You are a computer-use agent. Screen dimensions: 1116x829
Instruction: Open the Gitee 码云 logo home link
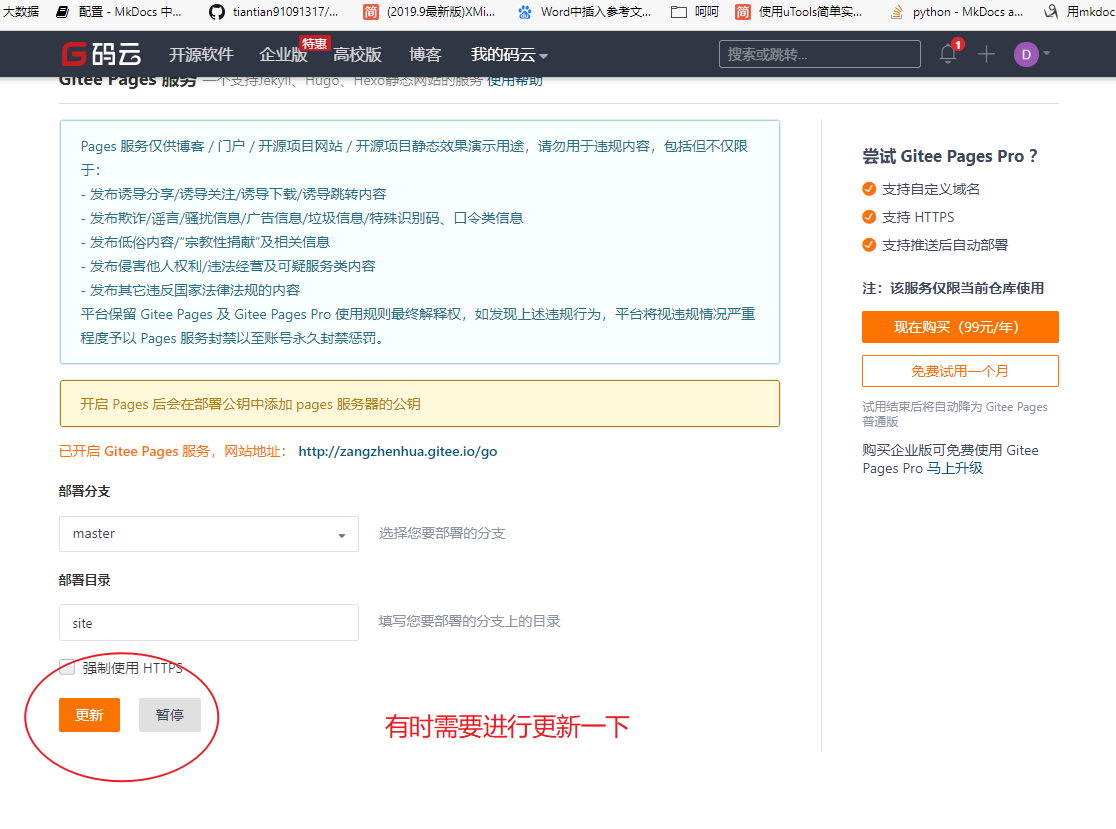point(102,54)
